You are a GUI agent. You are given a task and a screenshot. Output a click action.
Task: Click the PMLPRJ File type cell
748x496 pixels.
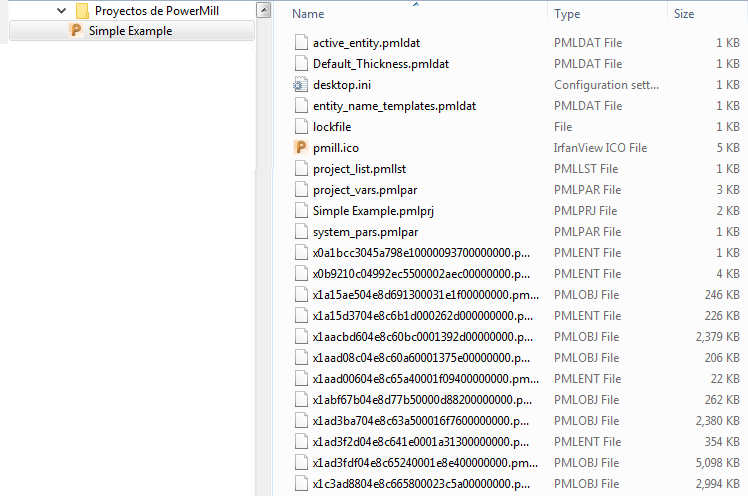[585, 211]
